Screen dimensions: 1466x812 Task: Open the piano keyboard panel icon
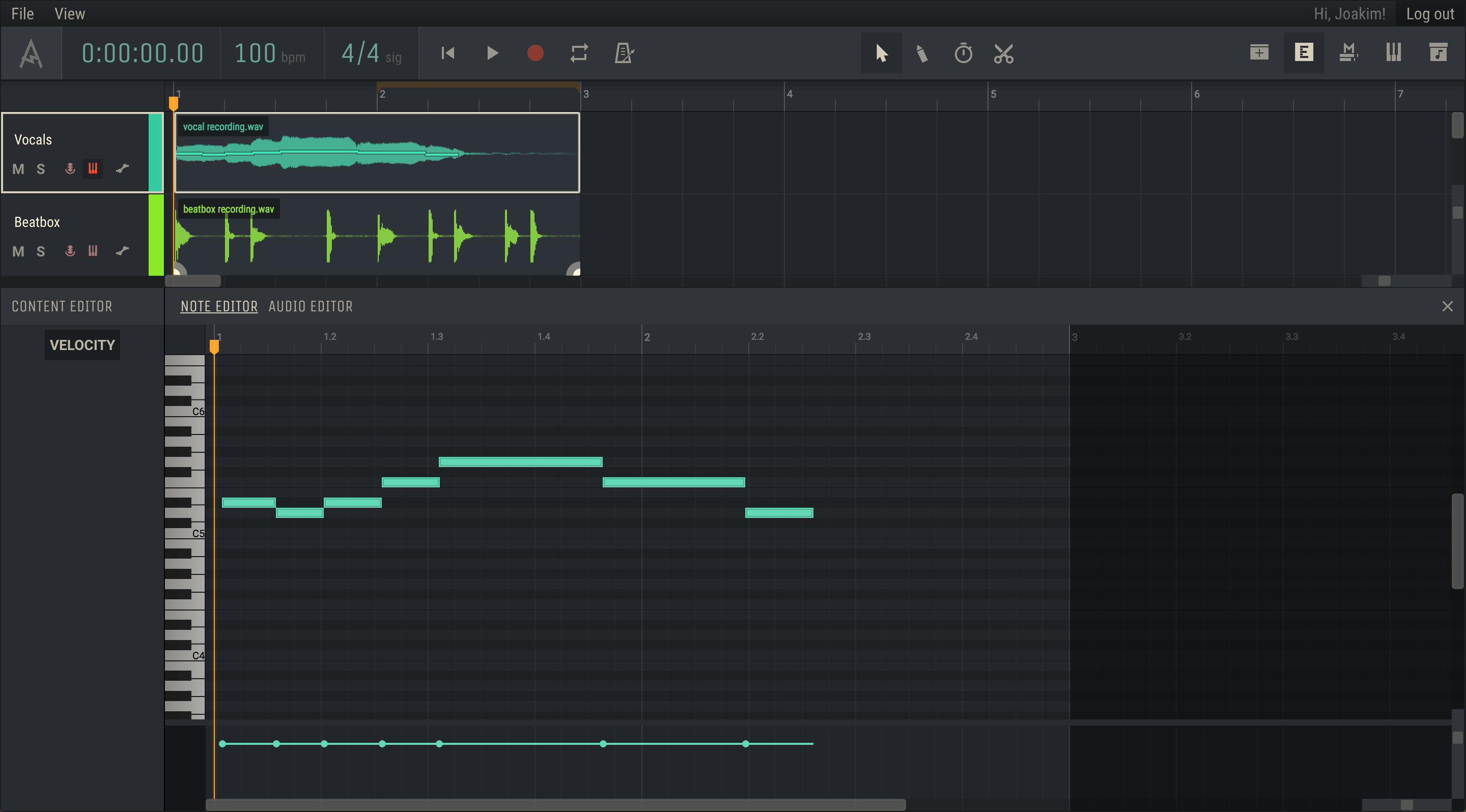coord(1393,53)
